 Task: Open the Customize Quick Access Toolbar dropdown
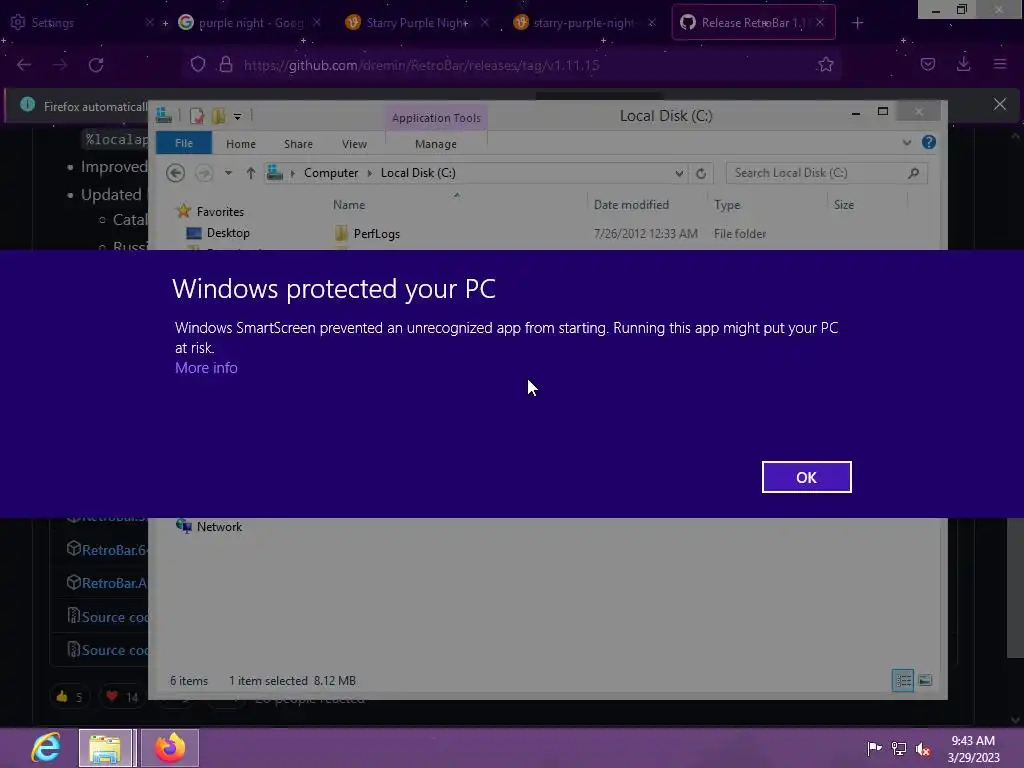pos(238,116)
